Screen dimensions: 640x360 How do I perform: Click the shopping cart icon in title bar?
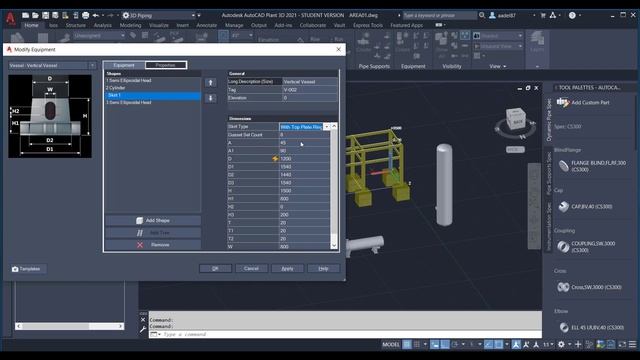543,16
